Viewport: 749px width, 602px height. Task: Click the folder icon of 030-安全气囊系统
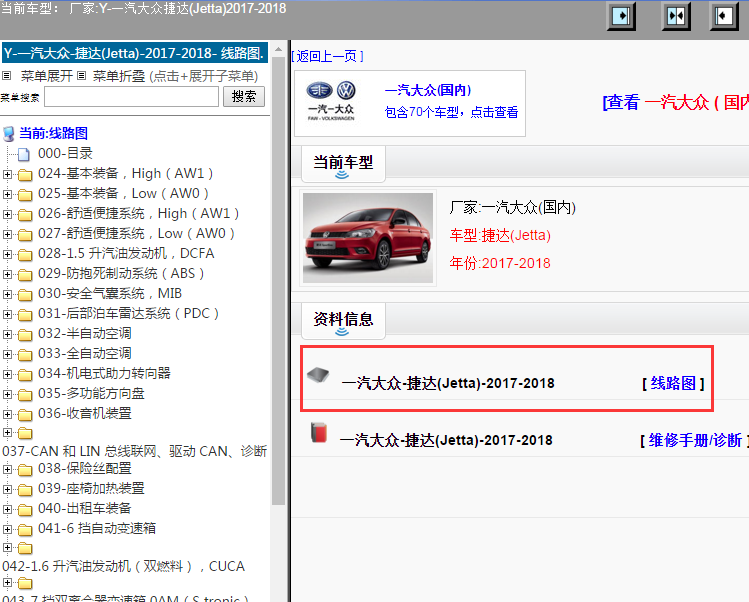tap(25, 294)
